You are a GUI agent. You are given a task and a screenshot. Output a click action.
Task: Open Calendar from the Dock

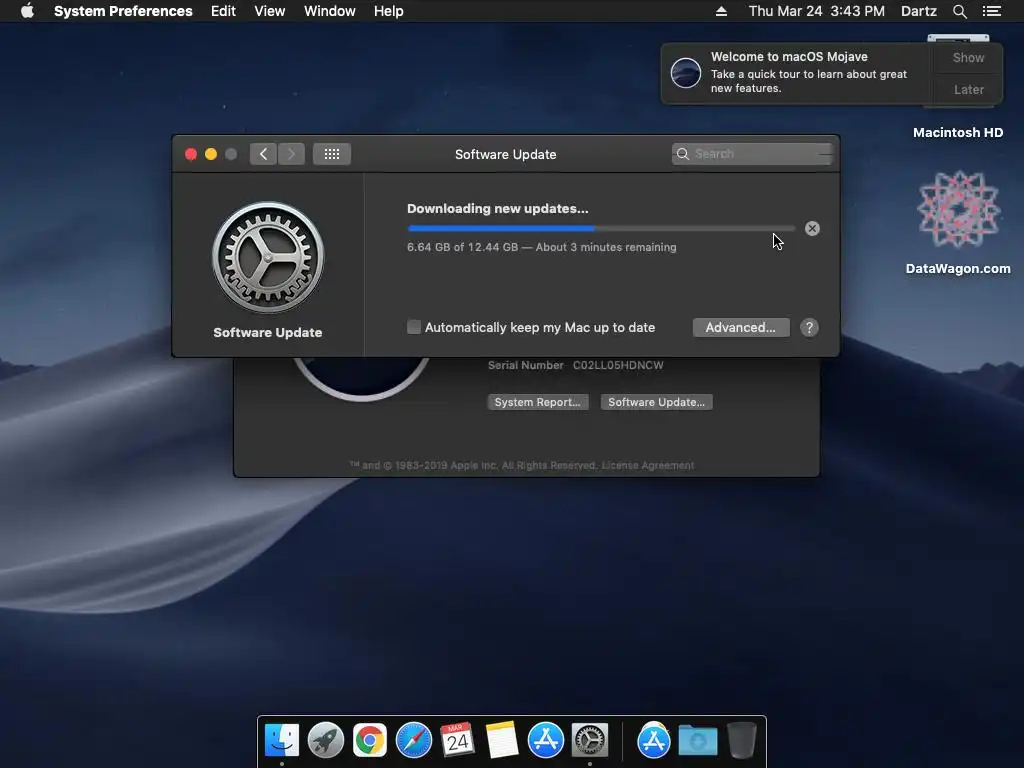click(x=457, y=740)
